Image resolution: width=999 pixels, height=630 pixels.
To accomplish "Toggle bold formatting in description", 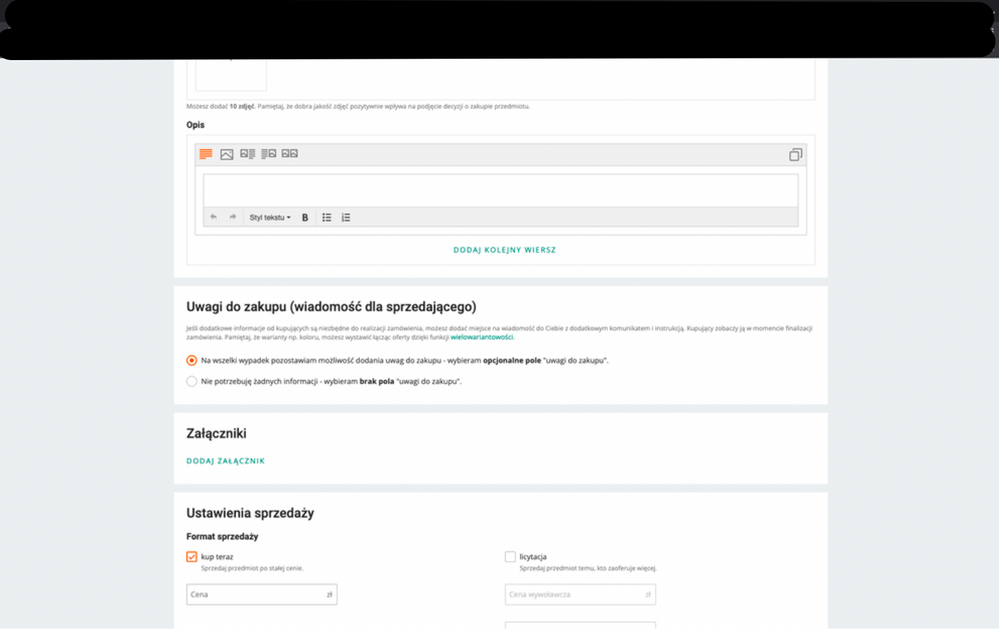I will click(305, 217).
